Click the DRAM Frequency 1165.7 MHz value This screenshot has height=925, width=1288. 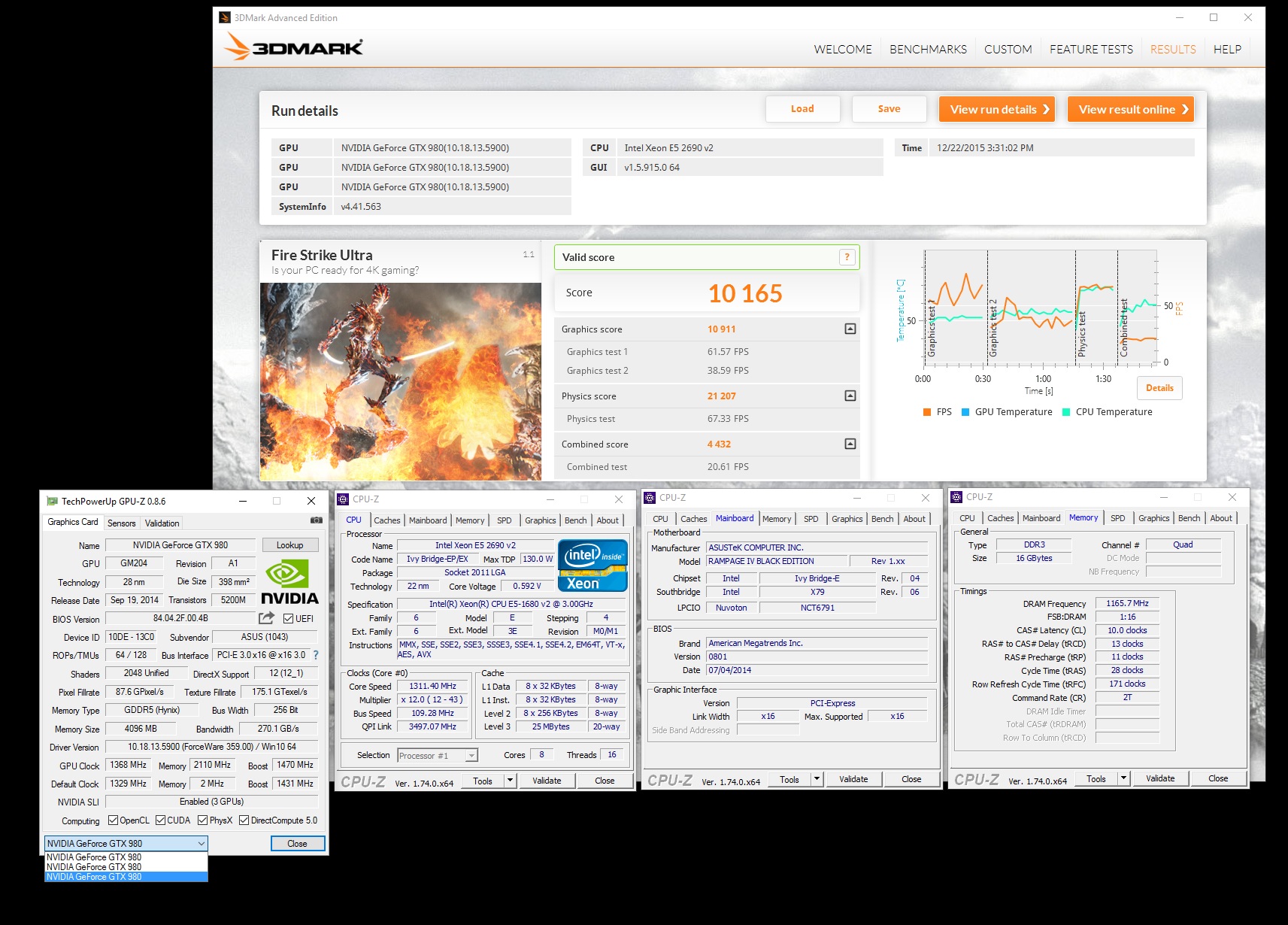1127,603
